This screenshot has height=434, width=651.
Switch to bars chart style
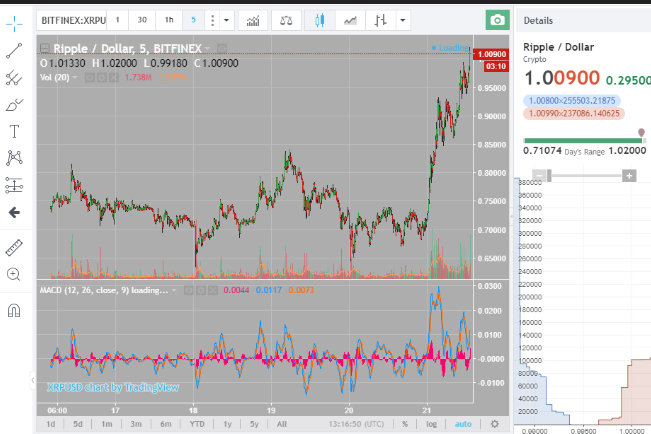pyautogui.click(x=380, y=20)
